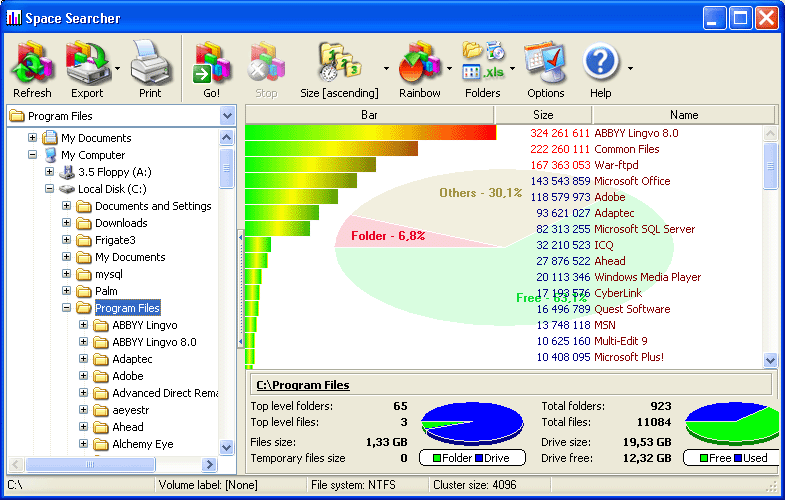The height and width of the screenshot is (500, 785).
Task: Open the Program Files path combo box
Action: pyautogui.click(x=227, y=116)
